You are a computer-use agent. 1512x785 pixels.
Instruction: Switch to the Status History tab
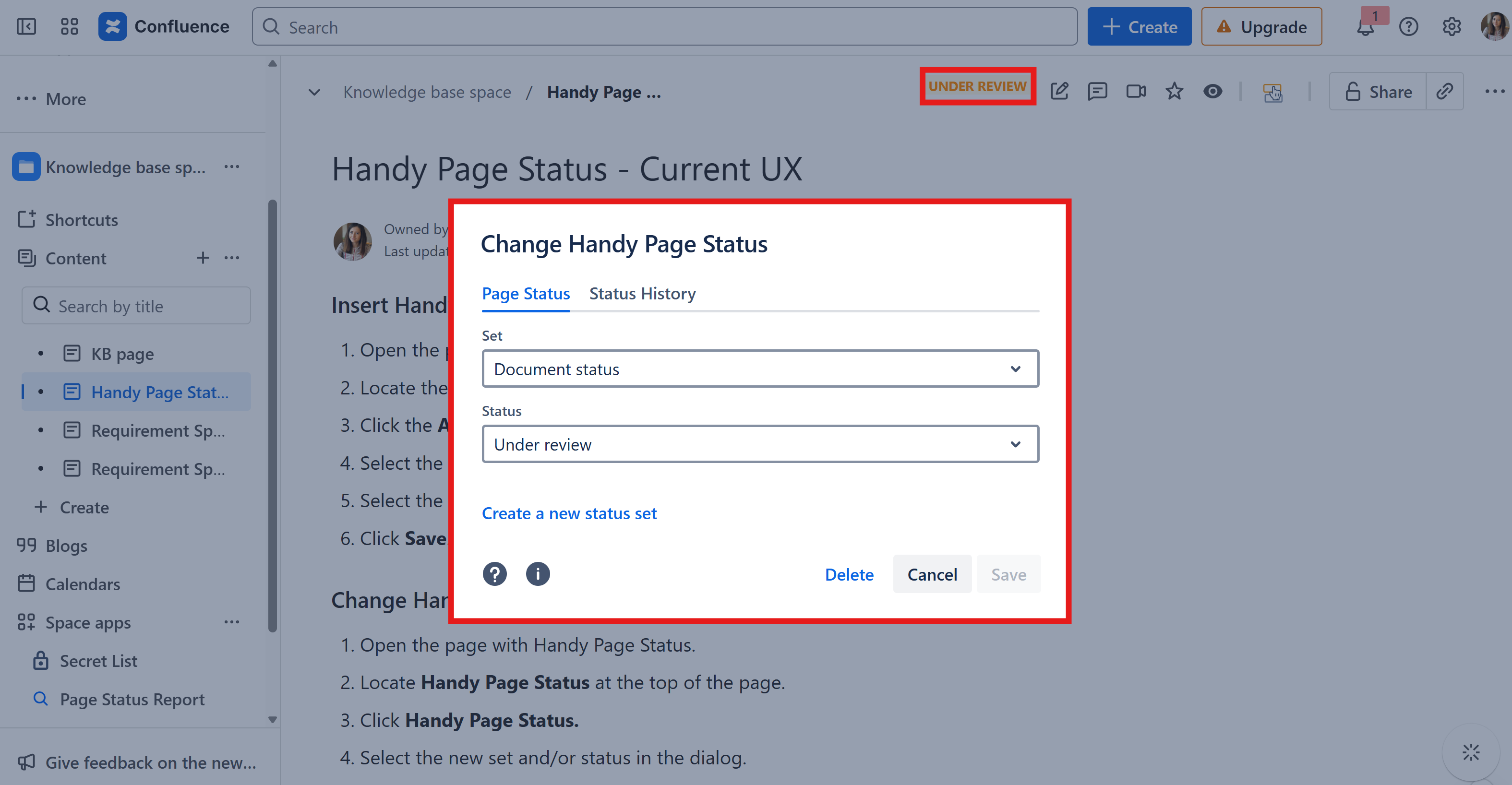[x=642, y=293]
